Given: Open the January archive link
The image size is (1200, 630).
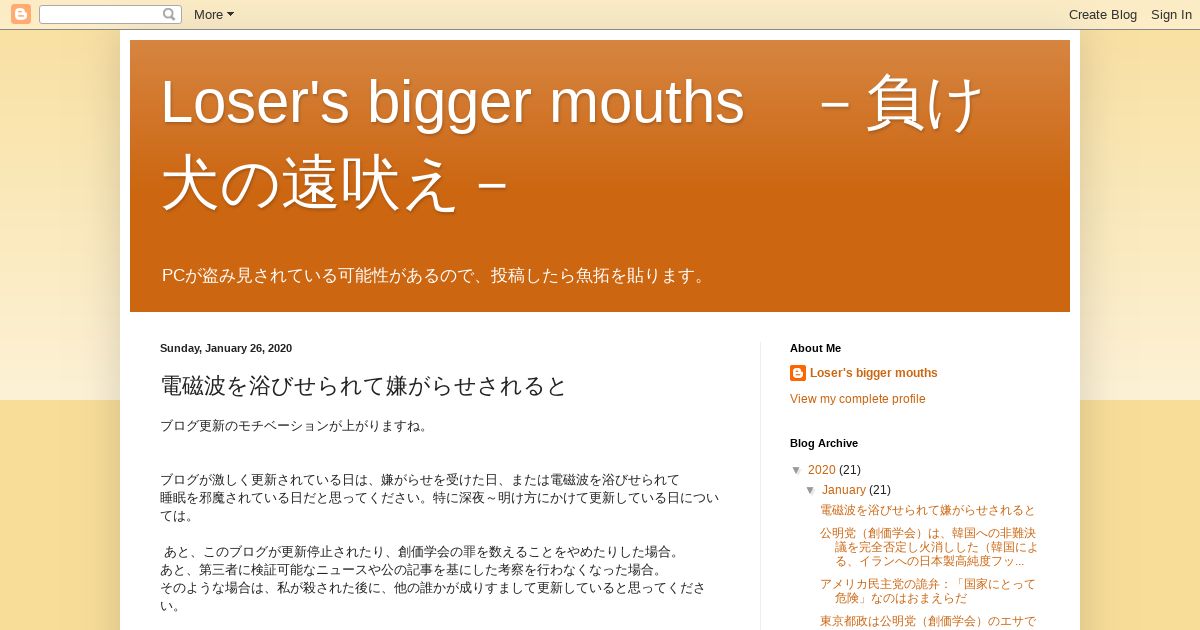Looking at the screenshot, I should pyautogui.click(x=844, y=490).
